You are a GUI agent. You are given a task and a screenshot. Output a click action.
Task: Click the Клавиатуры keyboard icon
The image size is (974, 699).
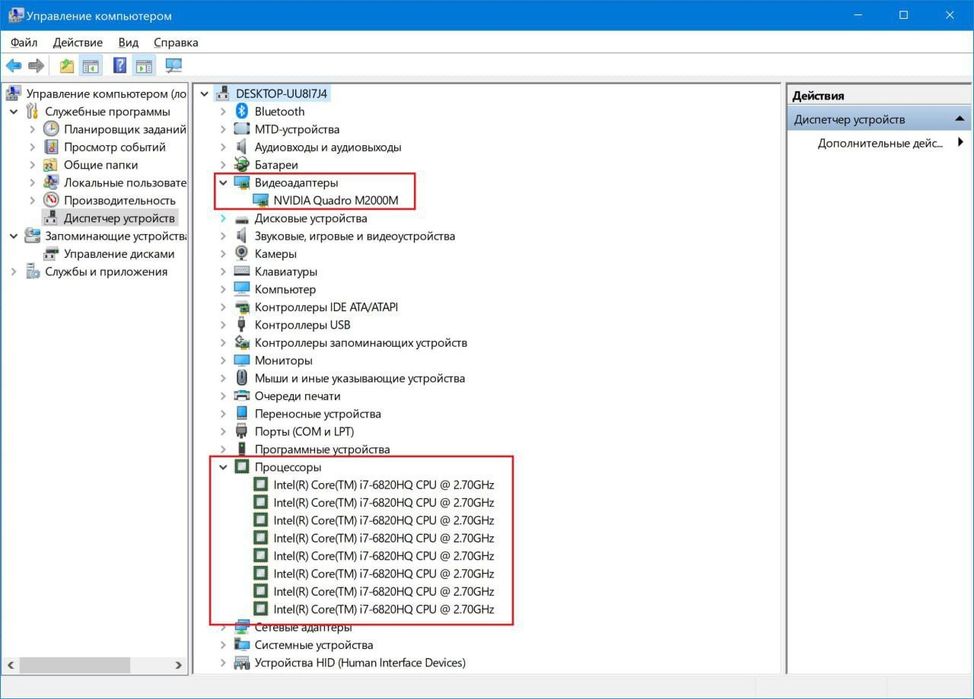(x=242, y=272)
